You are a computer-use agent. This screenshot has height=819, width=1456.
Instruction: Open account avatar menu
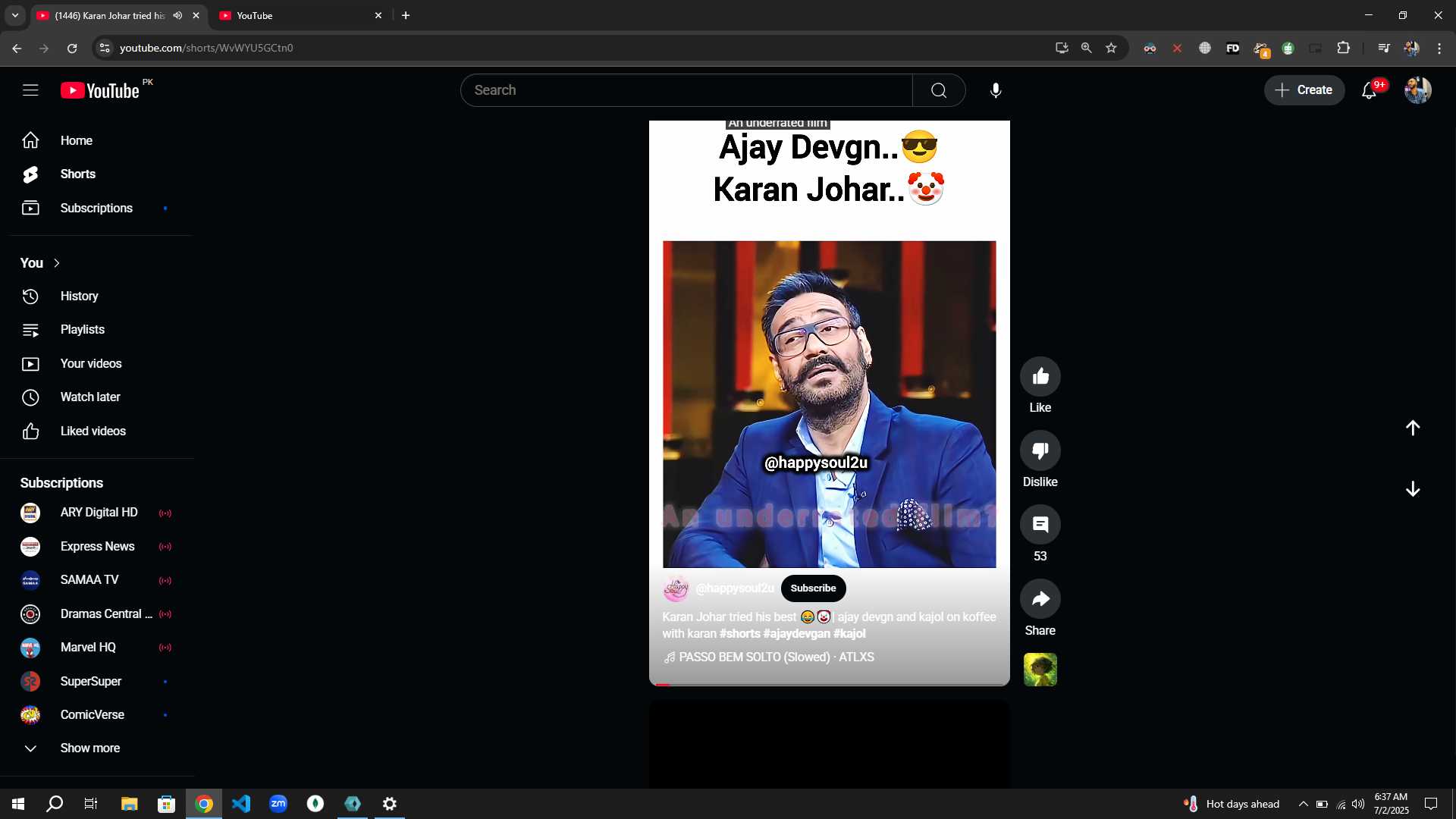[1417, 90]
